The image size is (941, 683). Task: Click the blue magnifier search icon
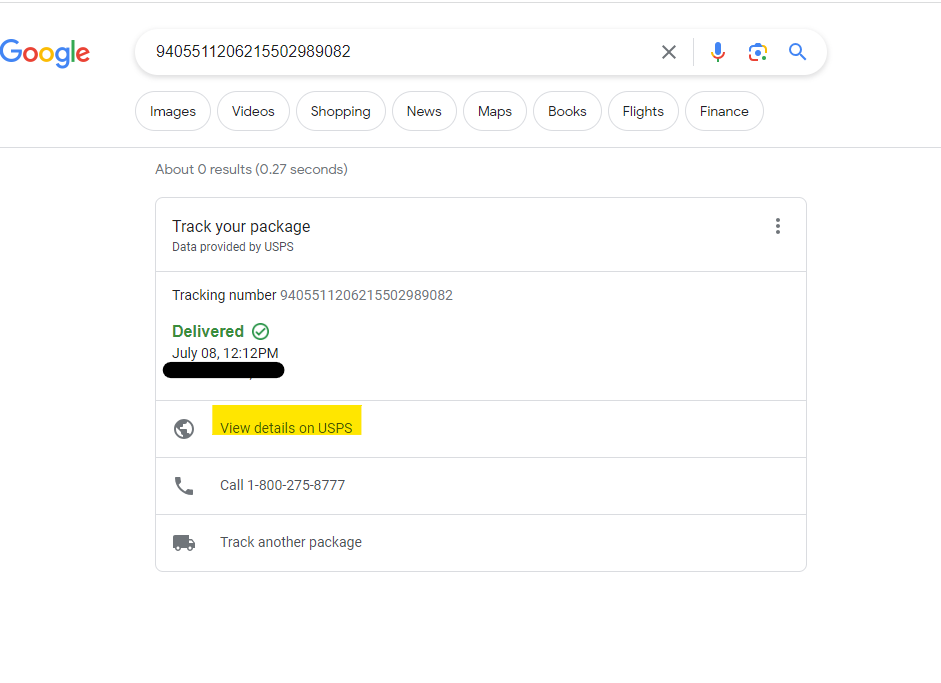797,52
